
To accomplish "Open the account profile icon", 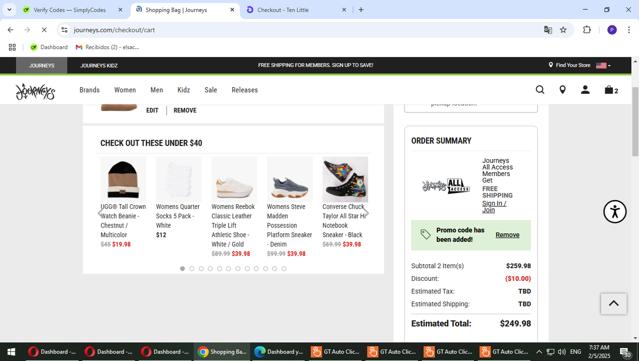I will [x=585, y=90].
